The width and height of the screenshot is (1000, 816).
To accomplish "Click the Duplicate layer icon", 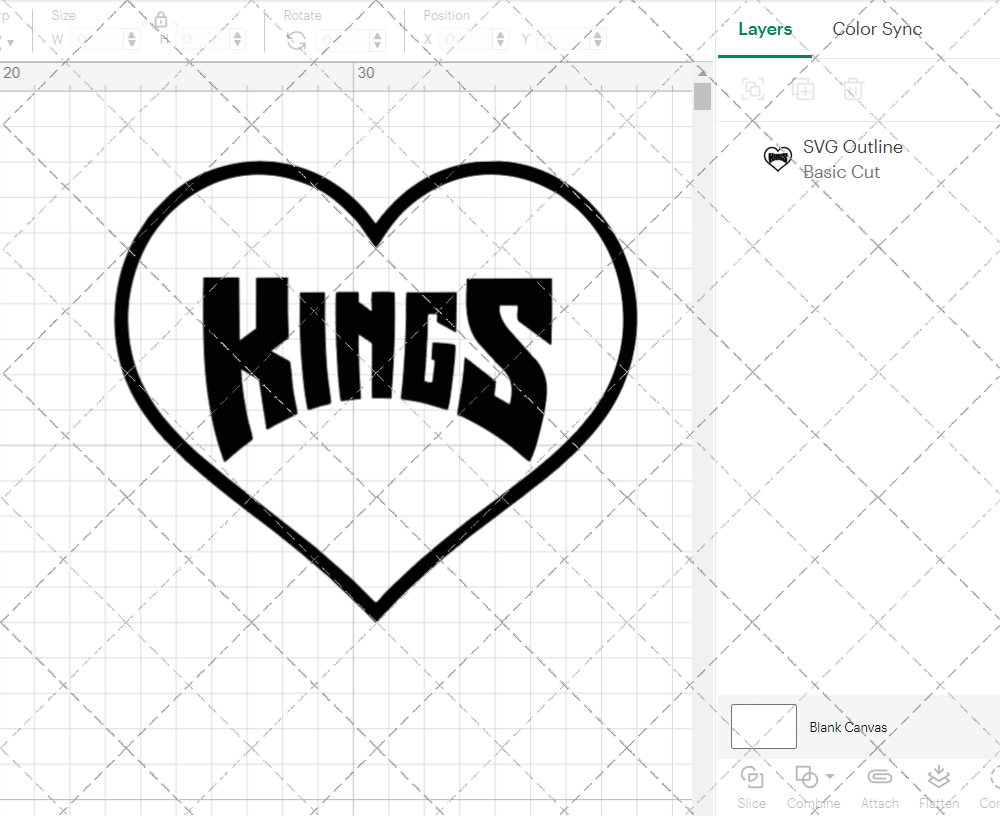I will 803,89.
